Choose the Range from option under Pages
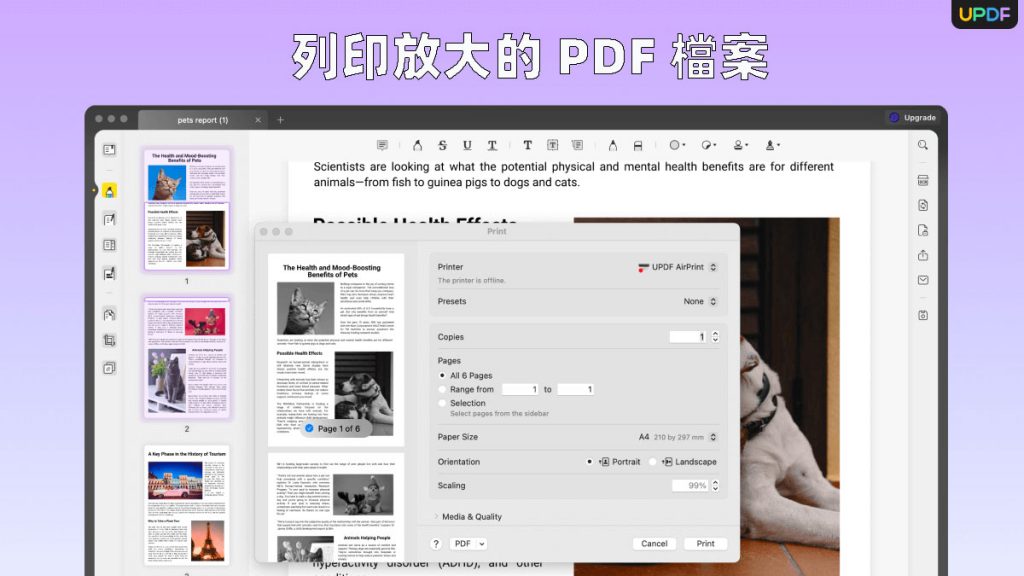Screen dimensions: 1024x576 tap(443, 389)
